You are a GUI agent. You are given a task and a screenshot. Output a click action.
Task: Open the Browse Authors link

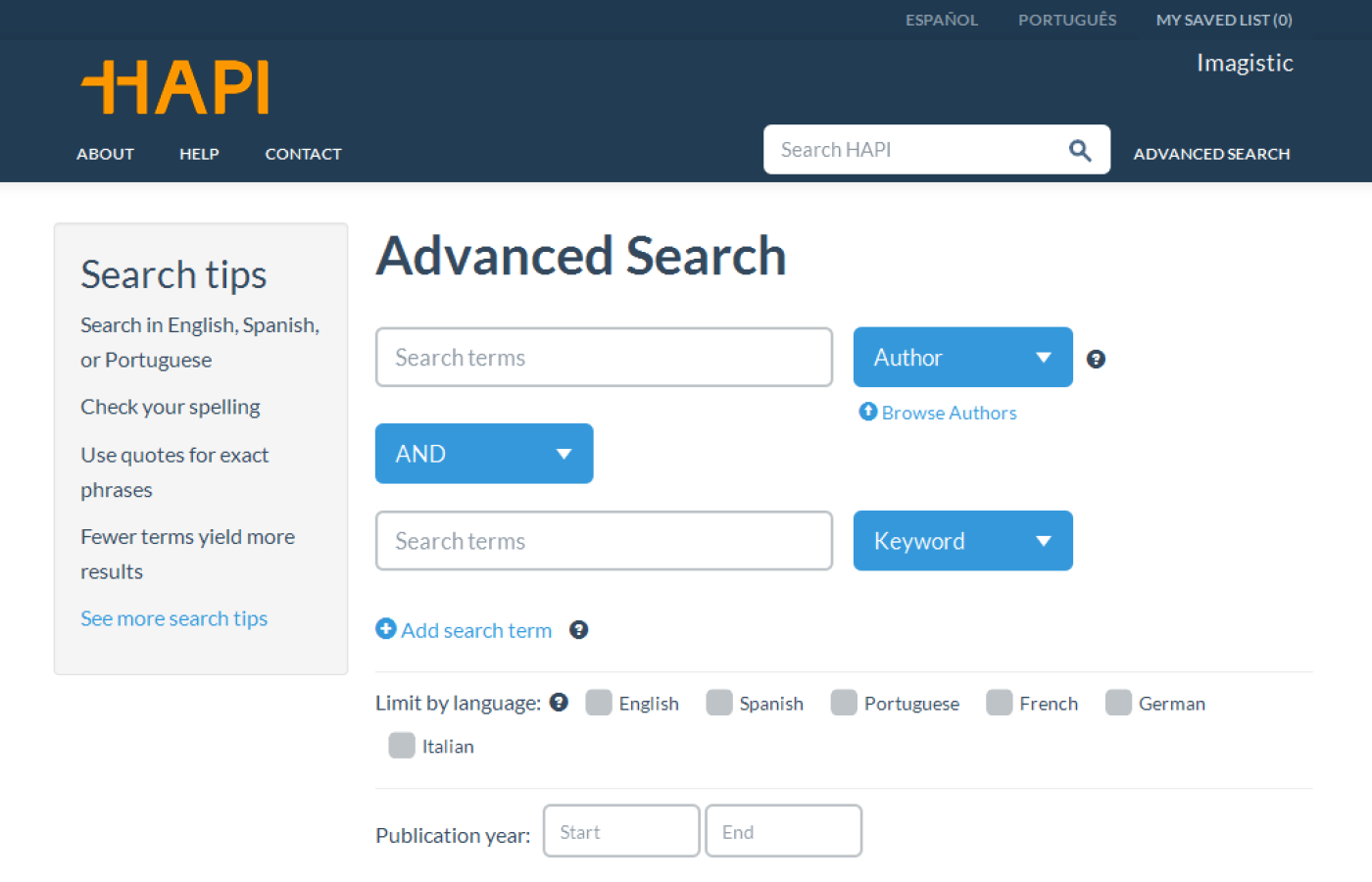(948, 412)
